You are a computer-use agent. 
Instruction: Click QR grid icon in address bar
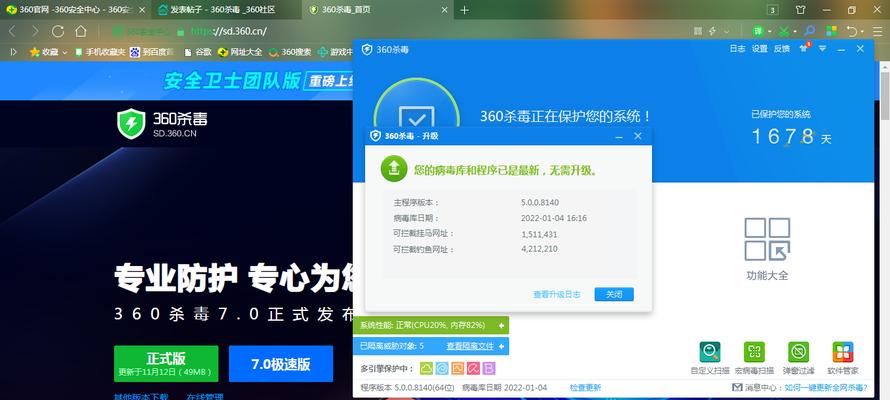[x=699, y=31]
